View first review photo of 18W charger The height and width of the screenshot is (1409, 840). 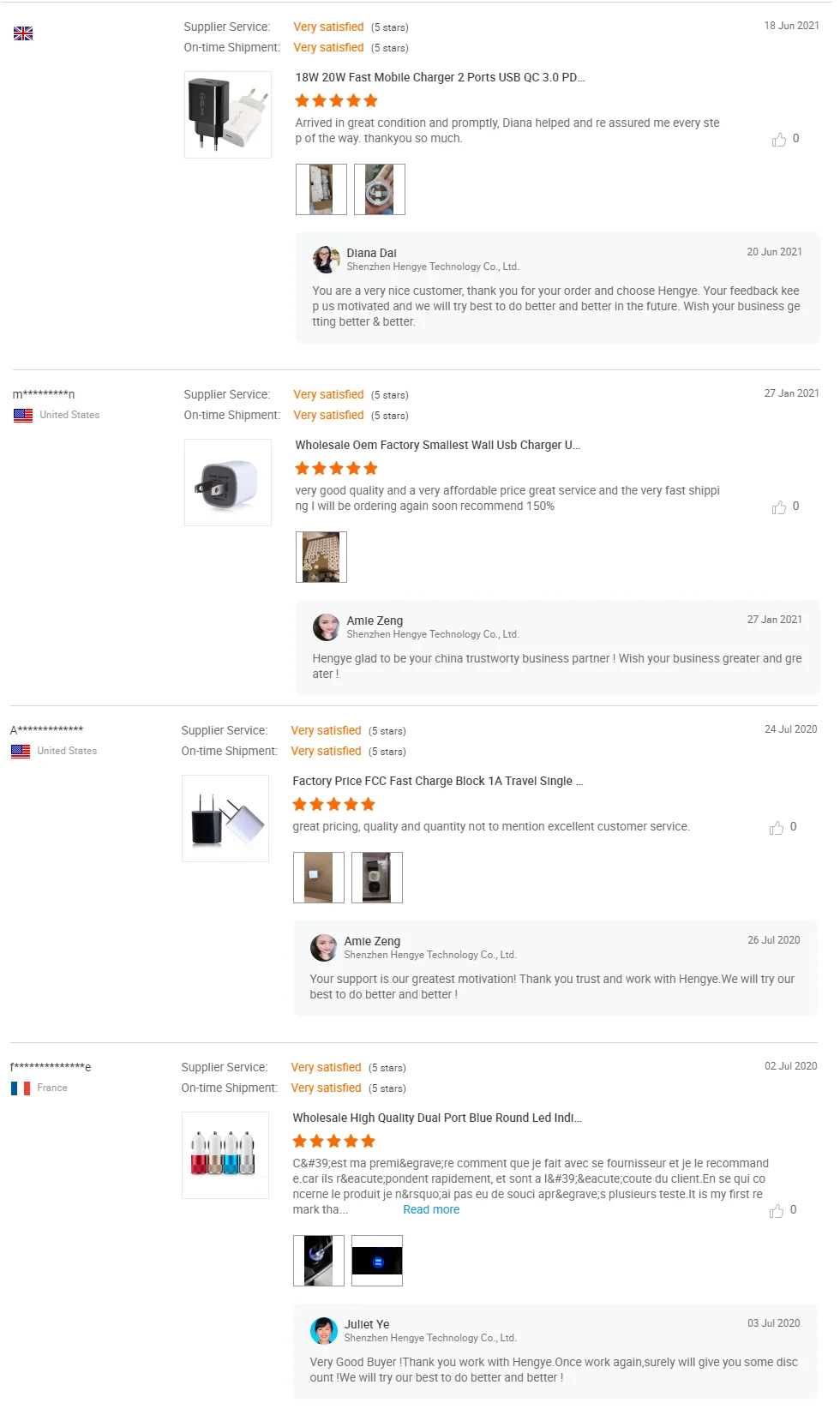(321, 189)
